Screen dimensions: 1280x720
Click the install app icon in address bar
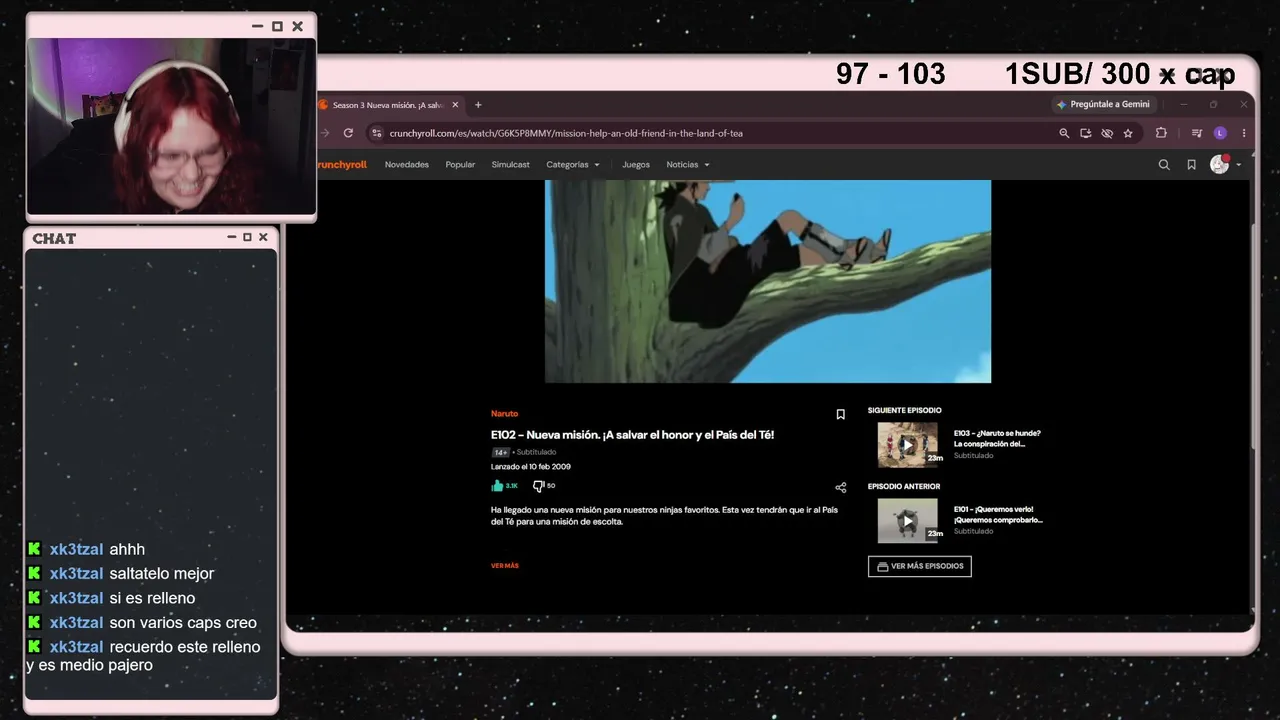tap(1085, 133)
